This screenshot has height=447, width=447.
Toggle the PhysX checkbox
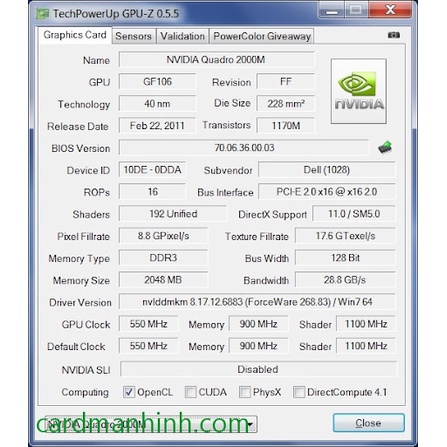point(245,392)
